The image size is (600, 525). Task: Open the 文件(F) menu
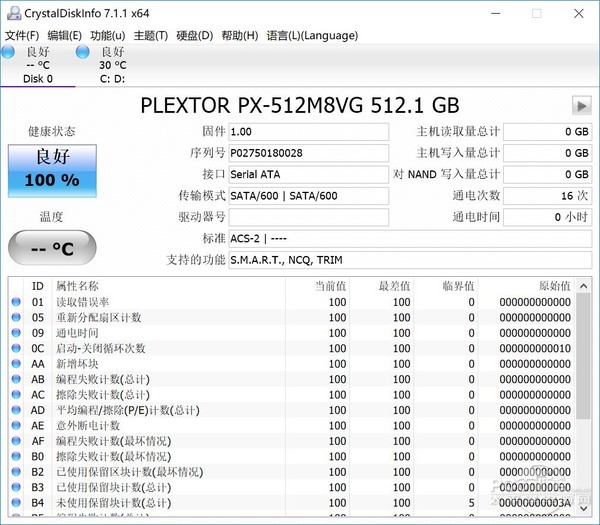(x=22, y=36)
